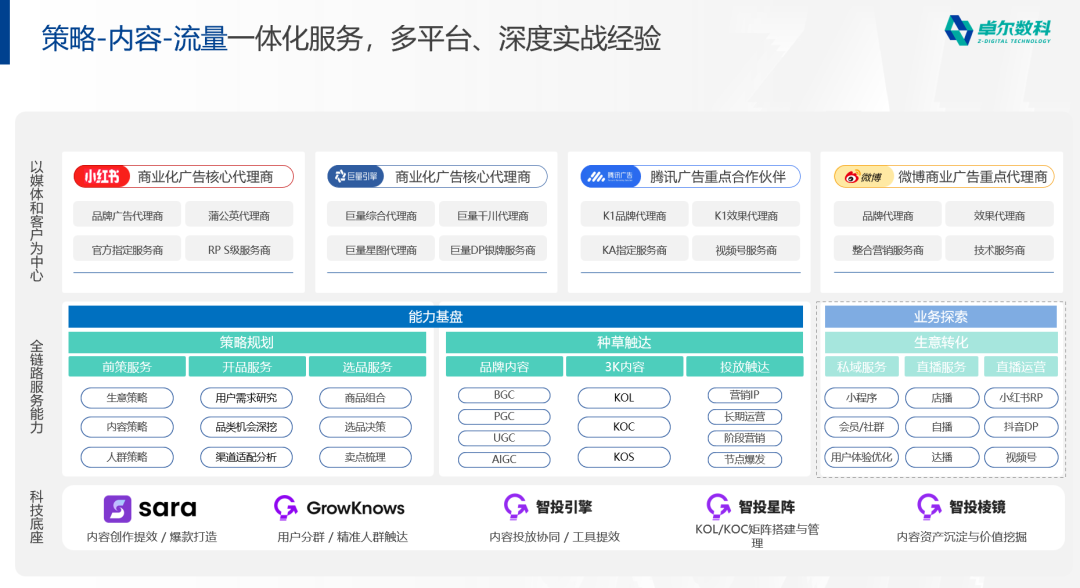
Task: Click the 微博 logo badge
Action: click(x=863, y=177)
